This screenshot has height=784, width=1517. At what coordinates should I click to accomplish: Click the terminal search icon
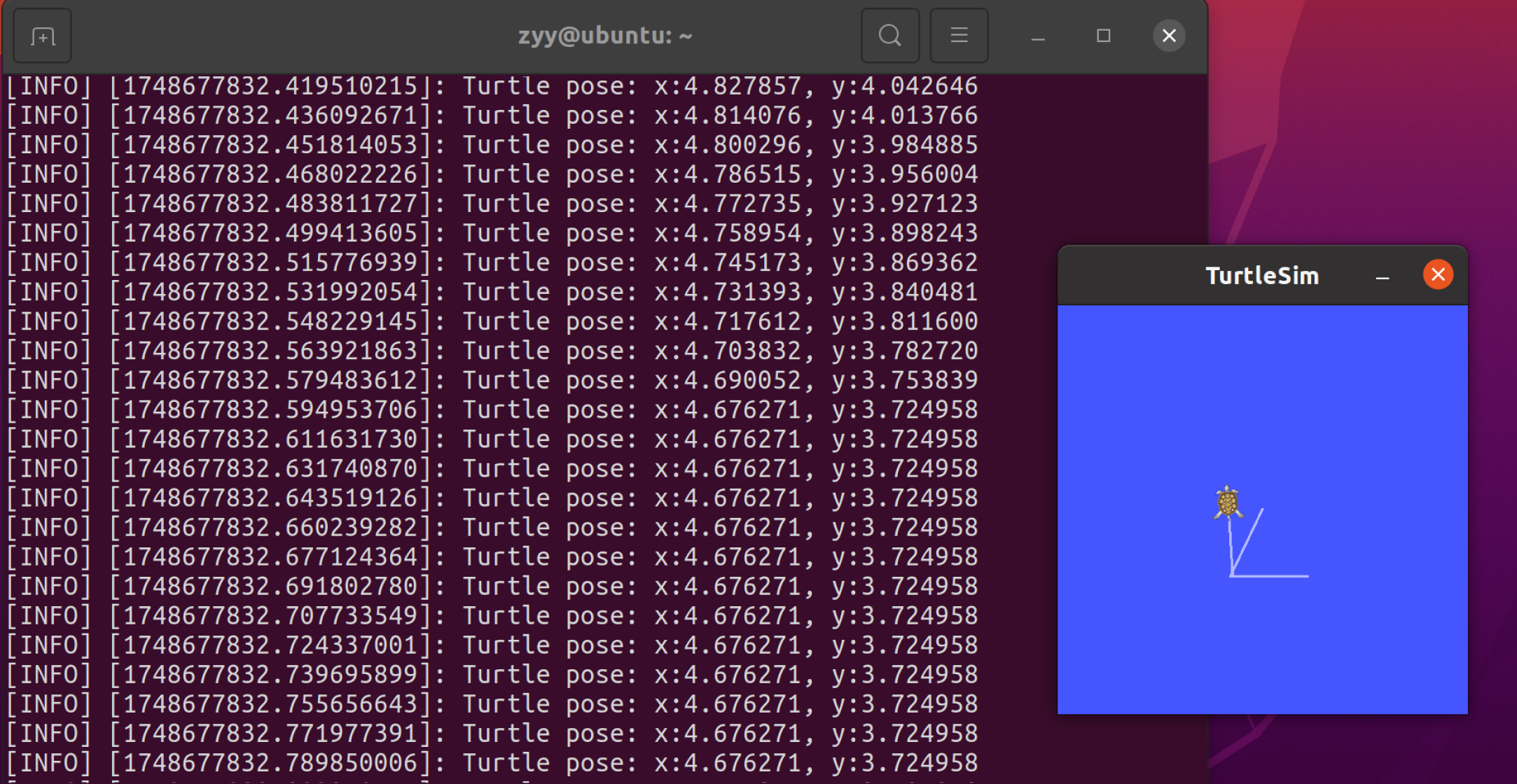click(889, 36)
